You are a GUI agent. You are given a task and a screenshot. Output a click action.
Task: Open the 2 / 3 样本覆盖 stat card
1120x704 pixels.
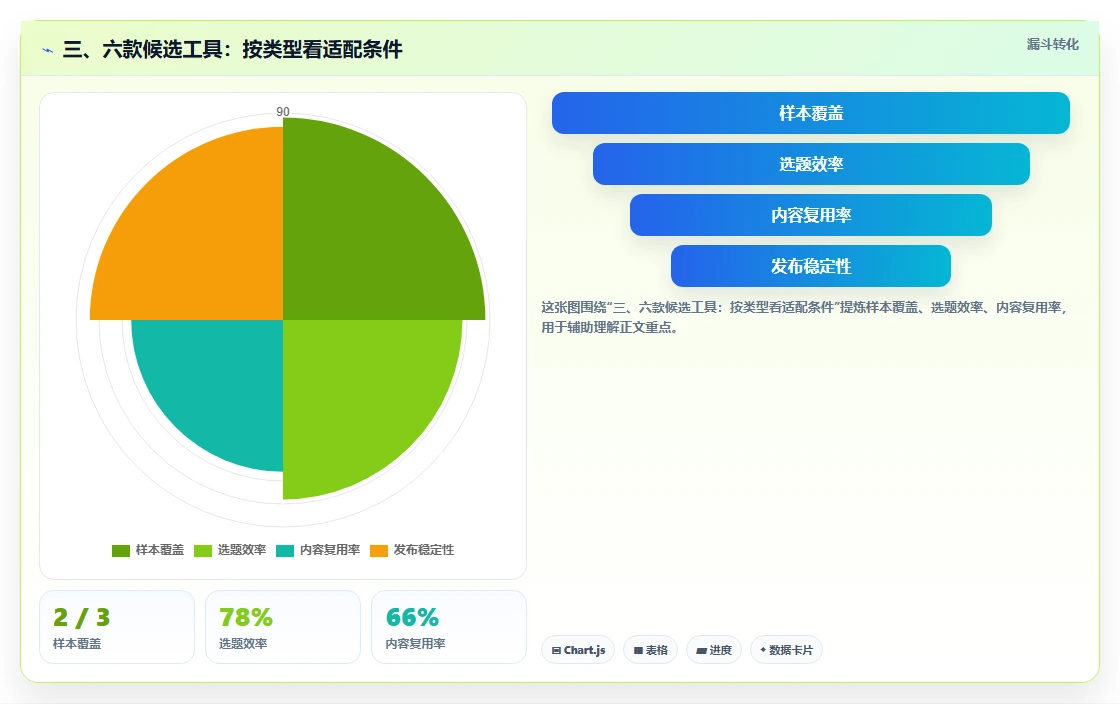pyautogui.click(x=117, y=627)
